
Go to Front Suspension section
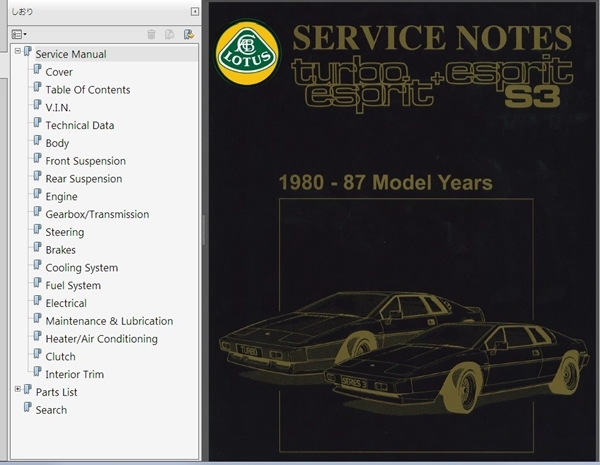[x=85, y=161]
